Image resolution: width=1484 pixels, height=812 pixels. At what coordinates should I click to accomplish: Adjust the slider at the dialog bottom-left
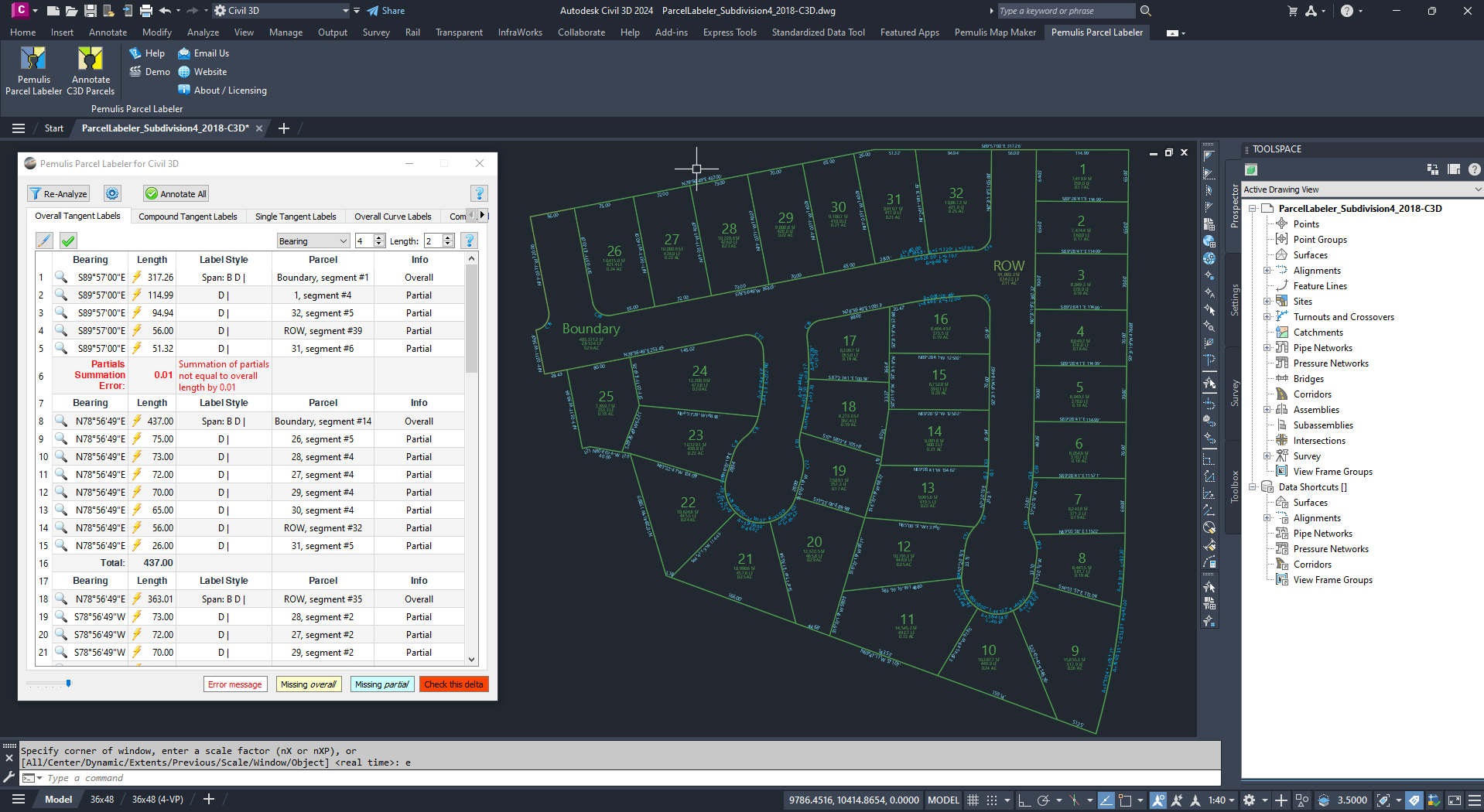click(68, 684)
